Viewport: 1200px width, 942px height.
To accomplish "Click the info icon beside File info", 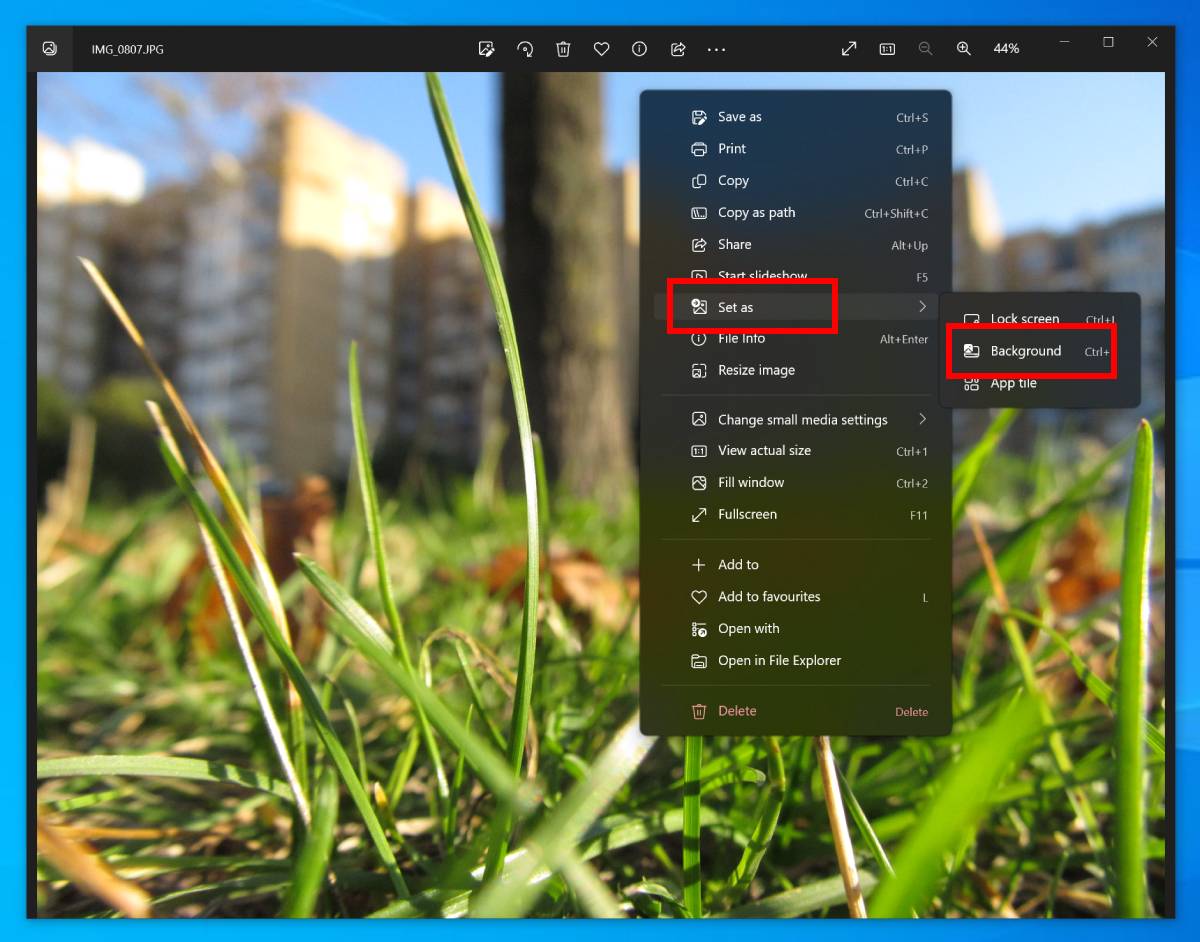I will point(699,339).
